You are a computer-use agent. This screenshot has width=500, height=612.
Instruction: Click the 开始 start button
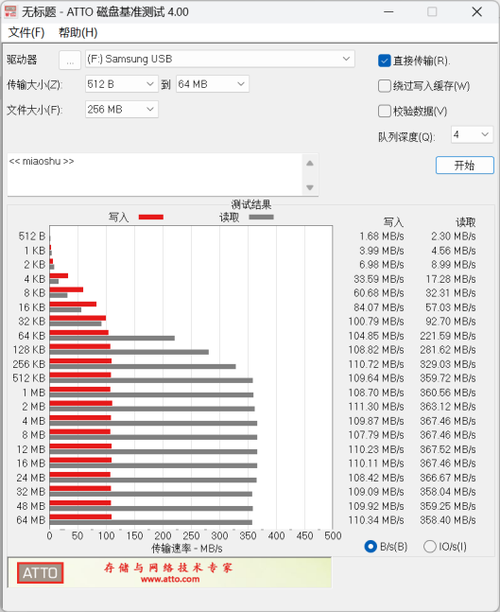click(464, 165)
